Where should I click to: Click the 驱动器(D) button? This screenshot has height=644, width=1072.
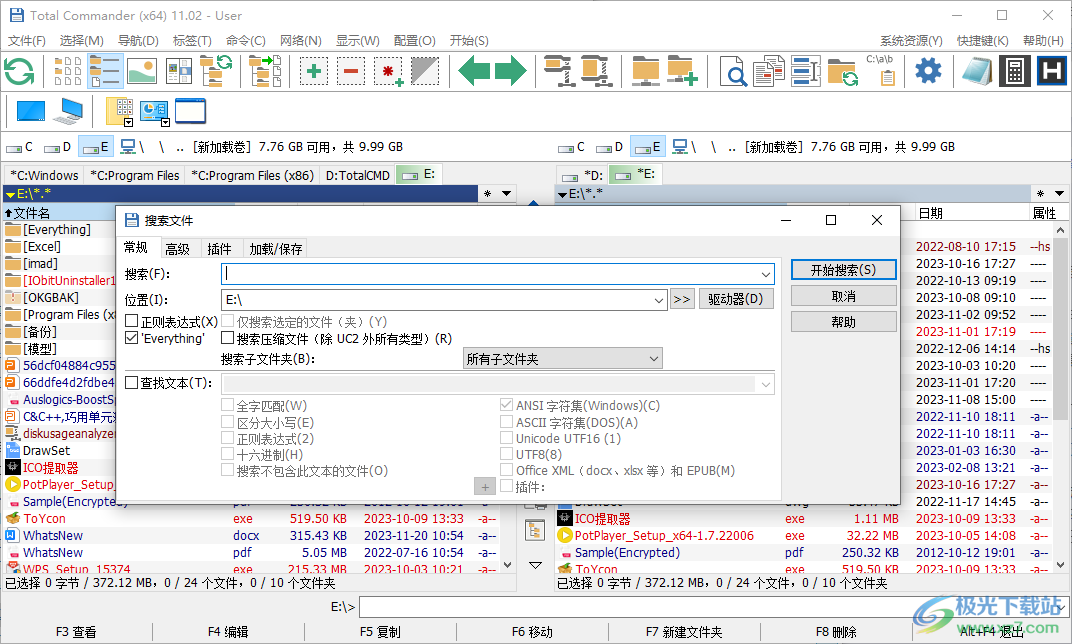pos(736,299)
